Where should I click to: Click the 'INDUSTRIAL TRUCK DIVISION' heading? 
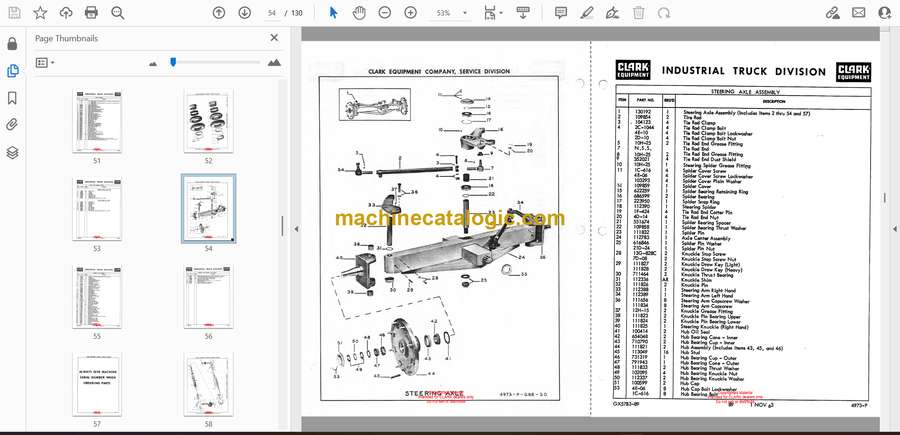pos(743,71)
